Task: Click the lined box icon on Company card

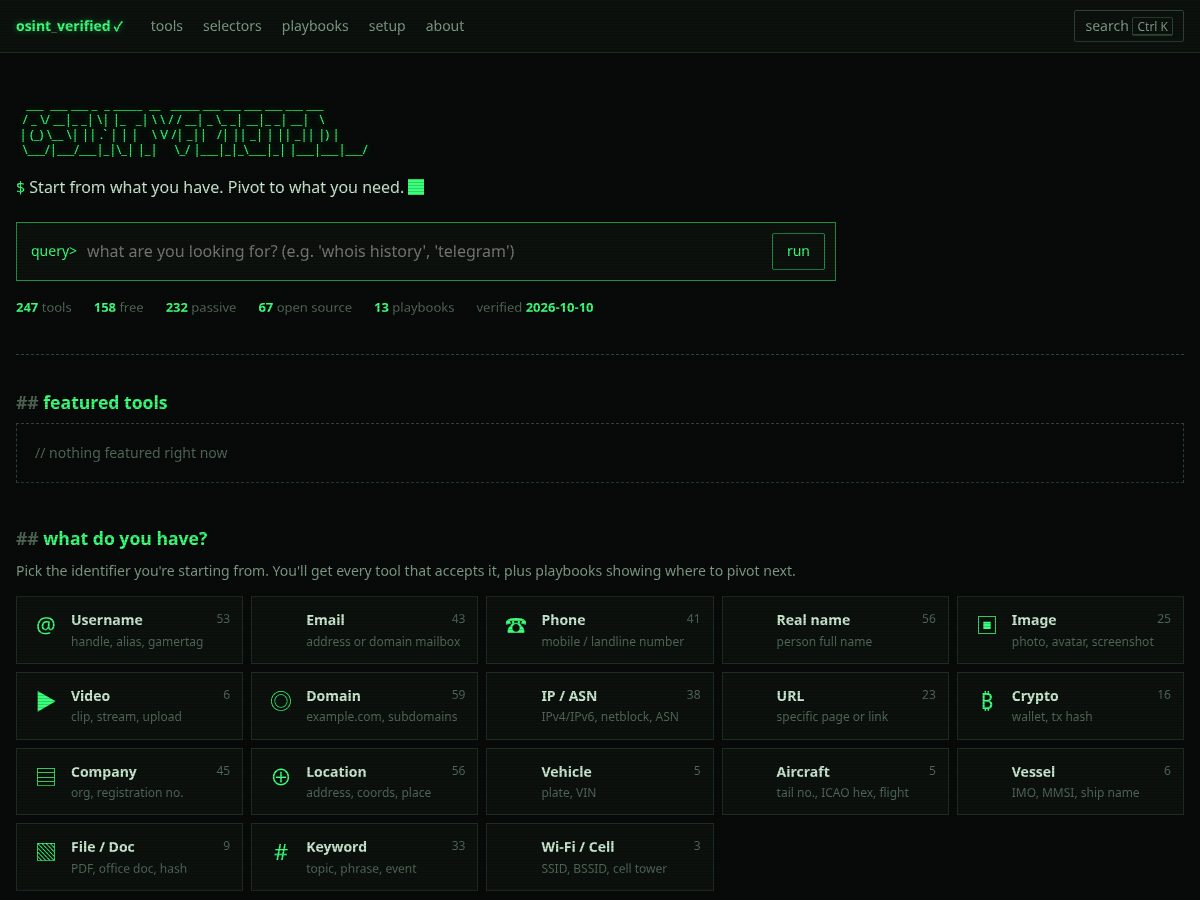Action: click(x=46, y=777)
